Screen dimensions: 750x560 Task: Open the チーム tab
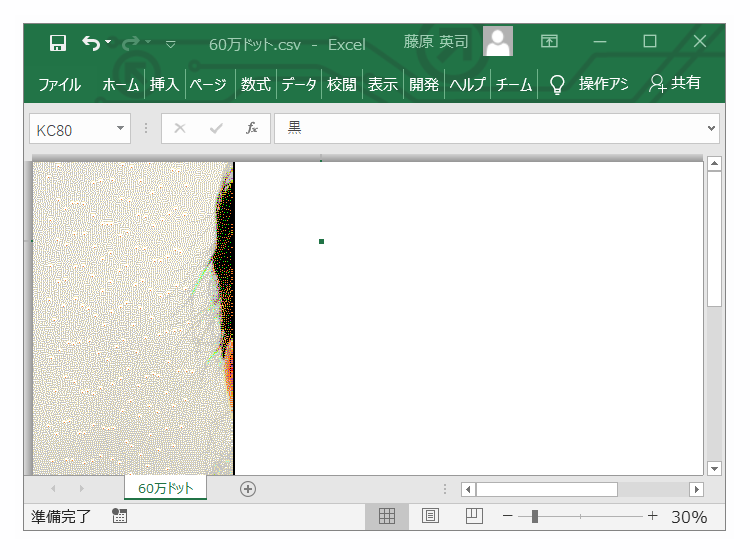[514, 84]
